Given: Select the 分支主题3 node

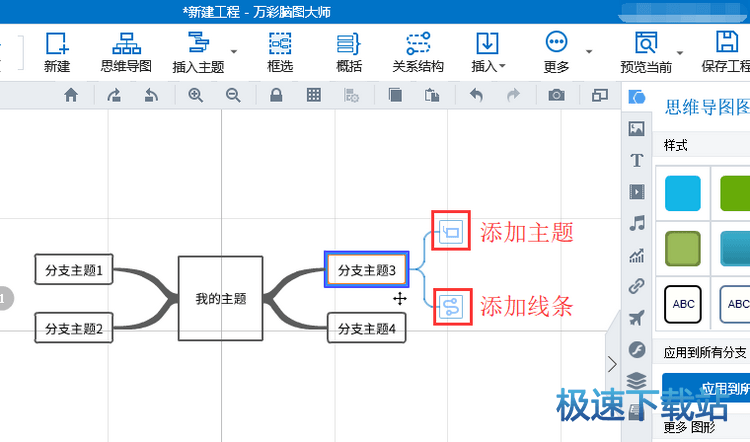Looking at the screenshot, I should tap(367, 270).
